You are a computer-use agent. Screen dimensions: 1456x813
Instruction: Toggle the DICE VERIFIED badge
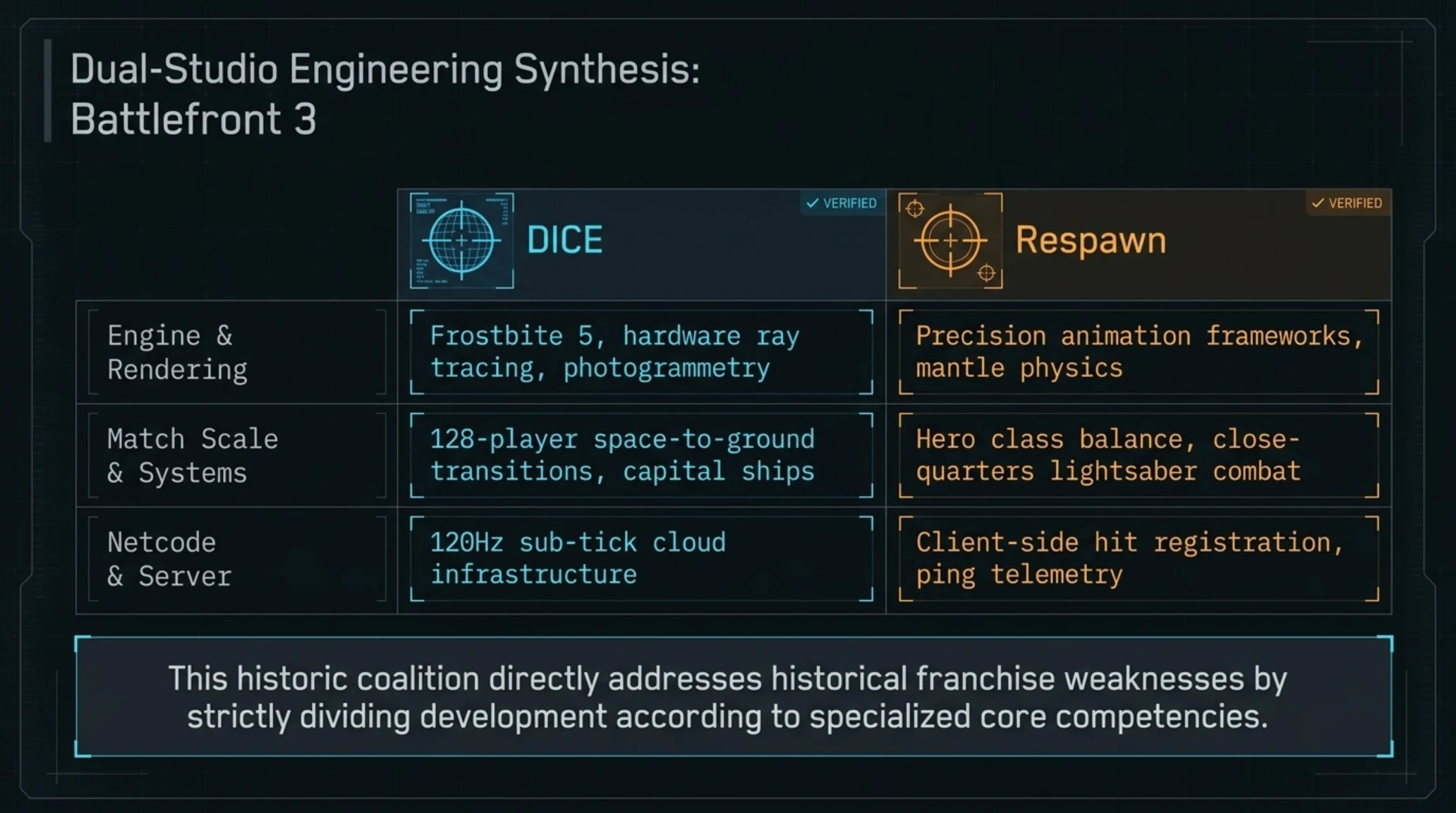pyautogui.click(x=842, y=203)
